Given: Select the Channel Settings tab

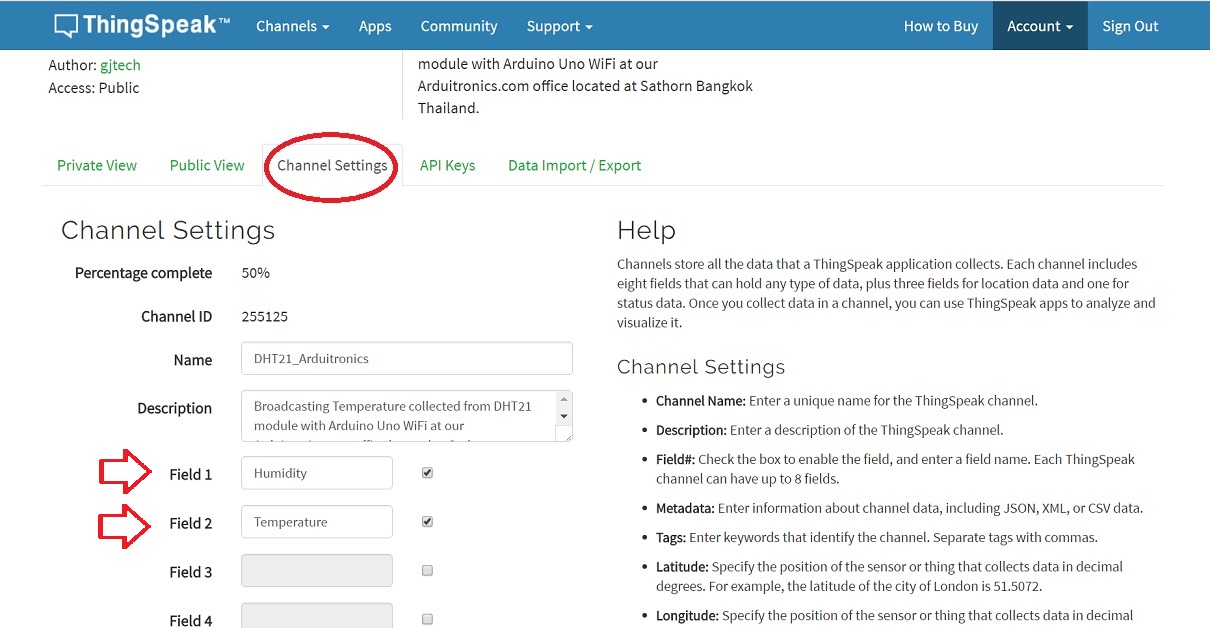Looking at the screenshot, I should point(332,165).
